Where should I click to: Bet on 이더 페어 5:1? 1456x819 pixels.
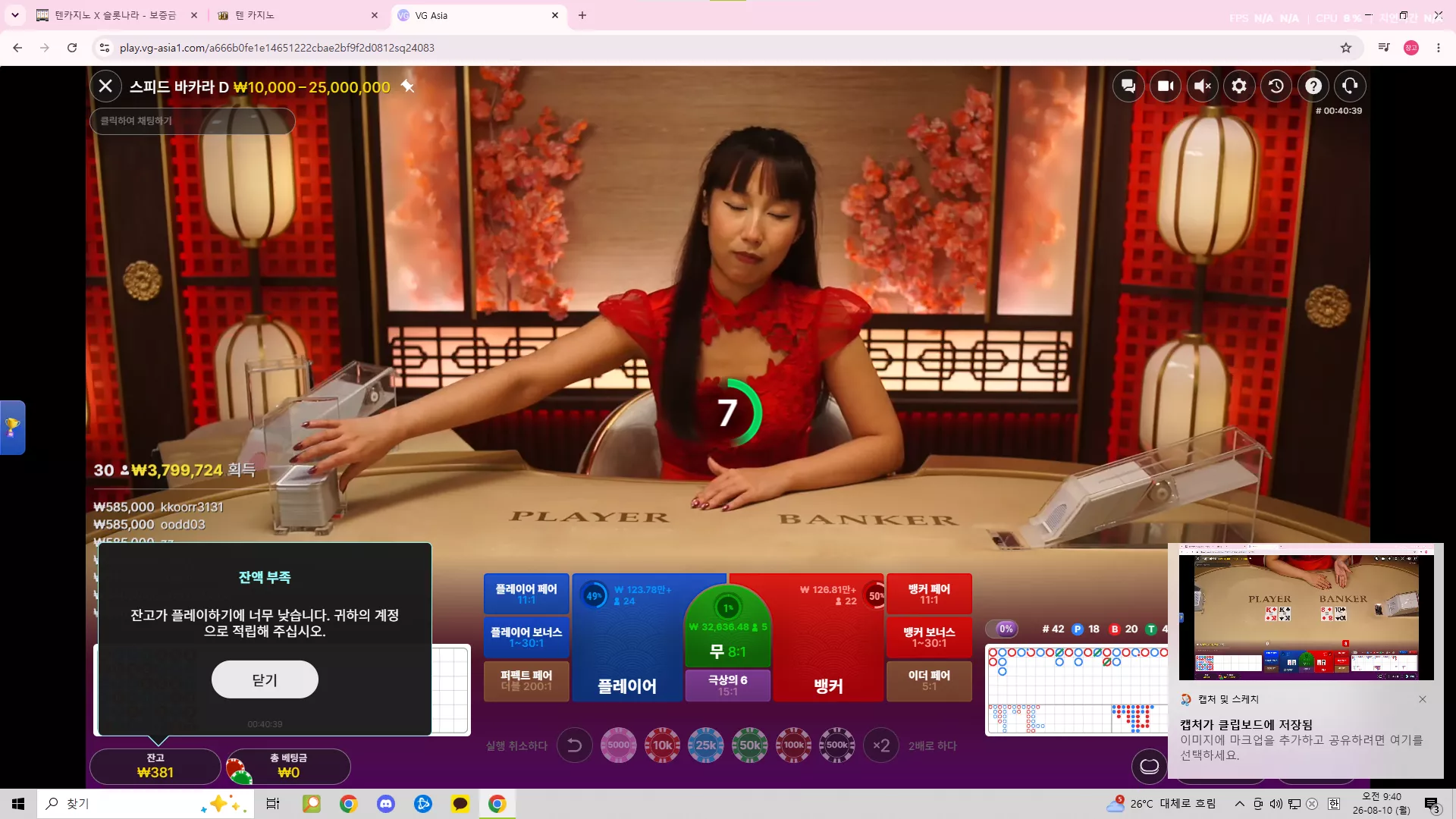tap(929, 680)
